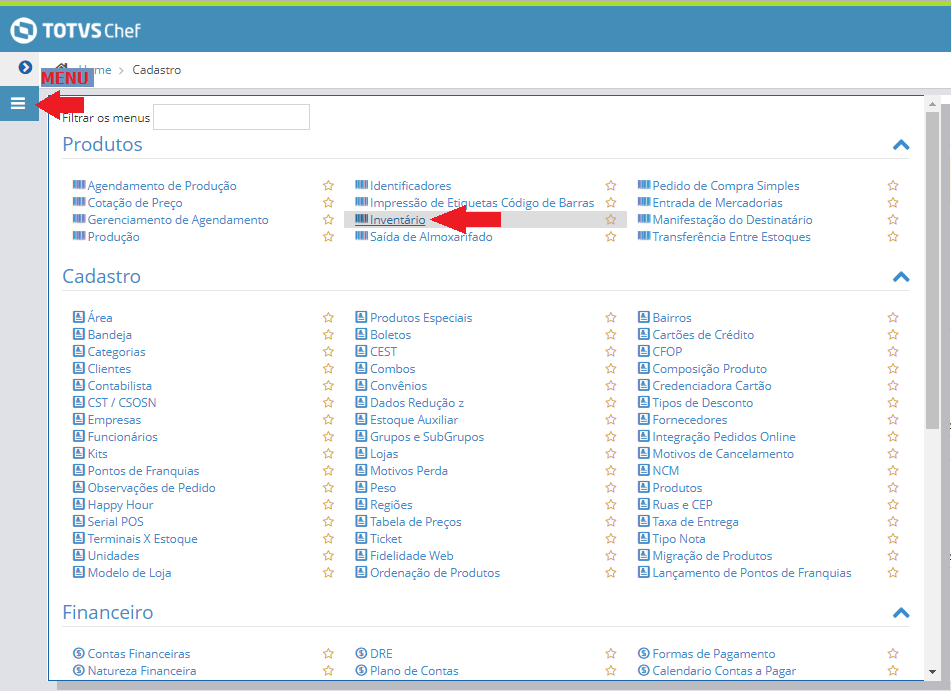Click the book icon beside Funcionários
951x691 pixels.
(79, 436)
